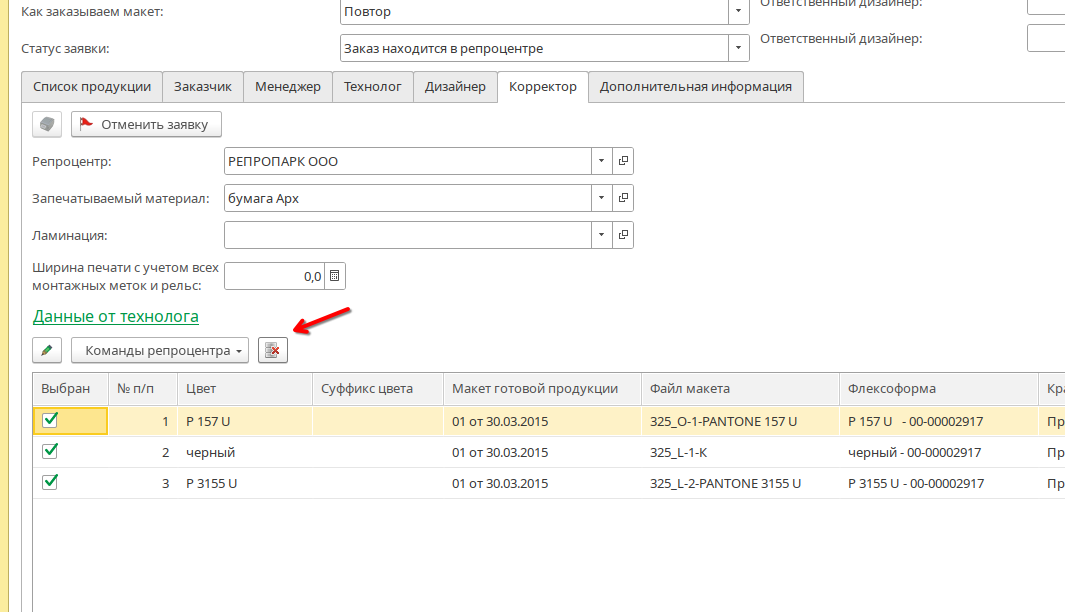Click the gray eraser icon above Репроцентр
The width and height of the screenshot is (1065, 612).
[47, 124]
